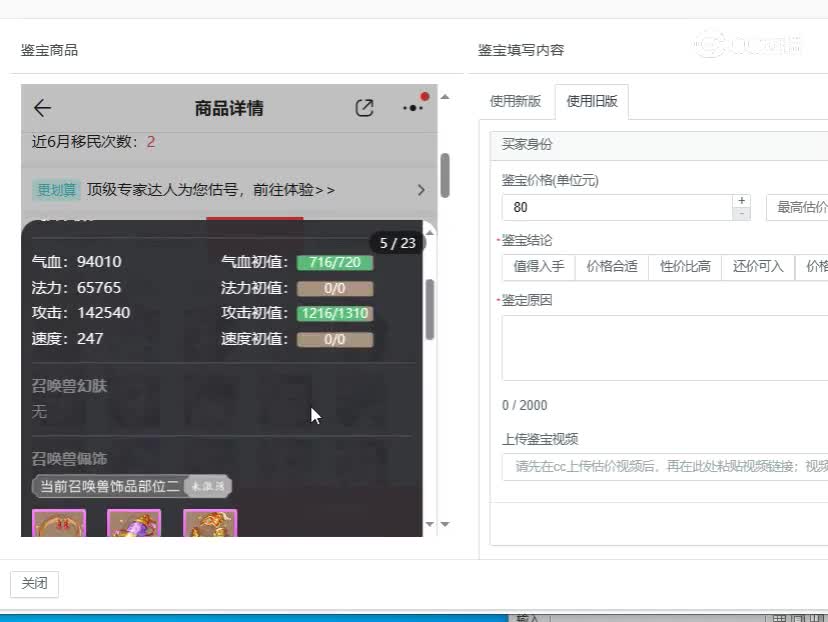
Task: Click the 近6月移民次数 value 2
Action: point(150,142)
